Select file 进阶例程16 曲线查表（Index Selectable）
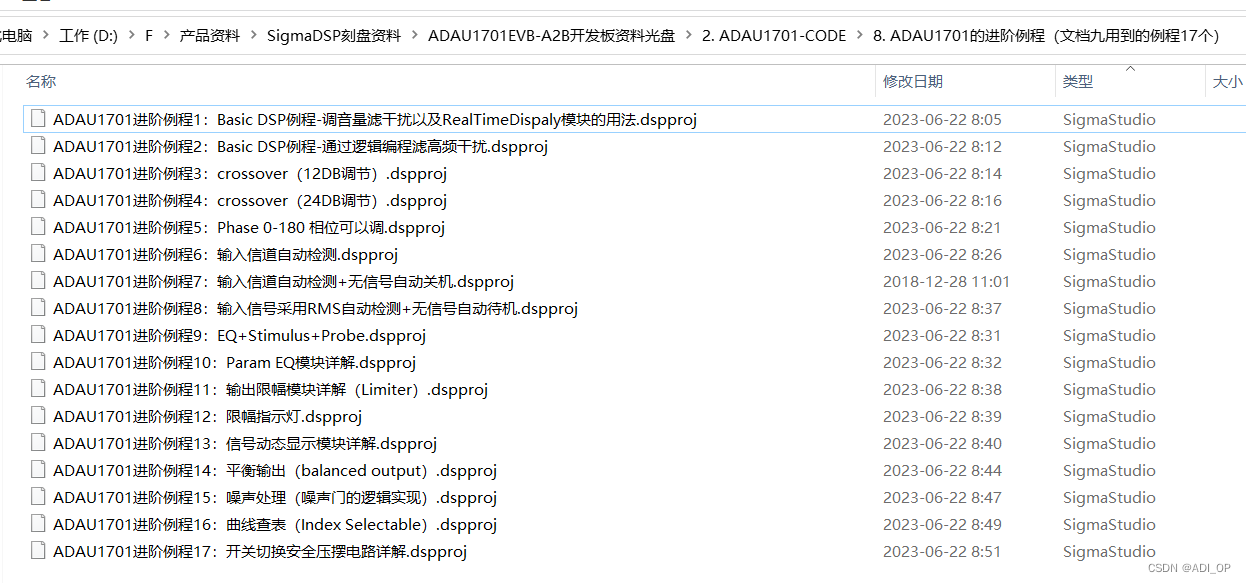Viewport: 1246px width, 583px height. pos(275,524)
